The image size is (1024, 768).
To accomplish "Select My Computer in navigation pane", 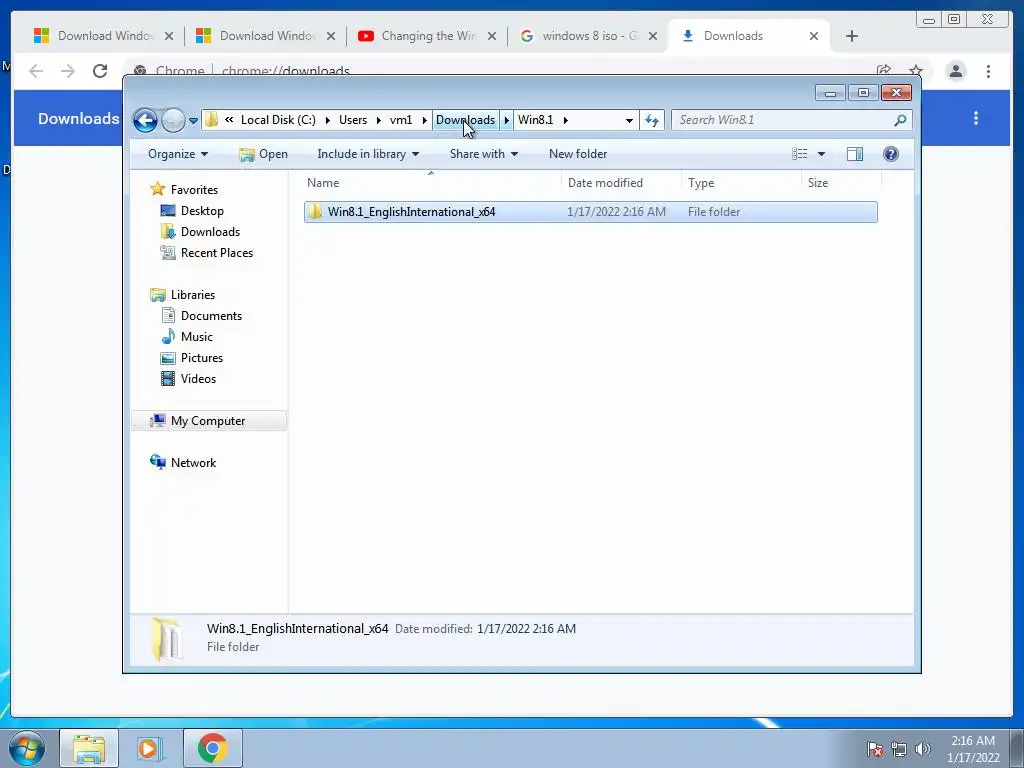I will pos(209,421).
